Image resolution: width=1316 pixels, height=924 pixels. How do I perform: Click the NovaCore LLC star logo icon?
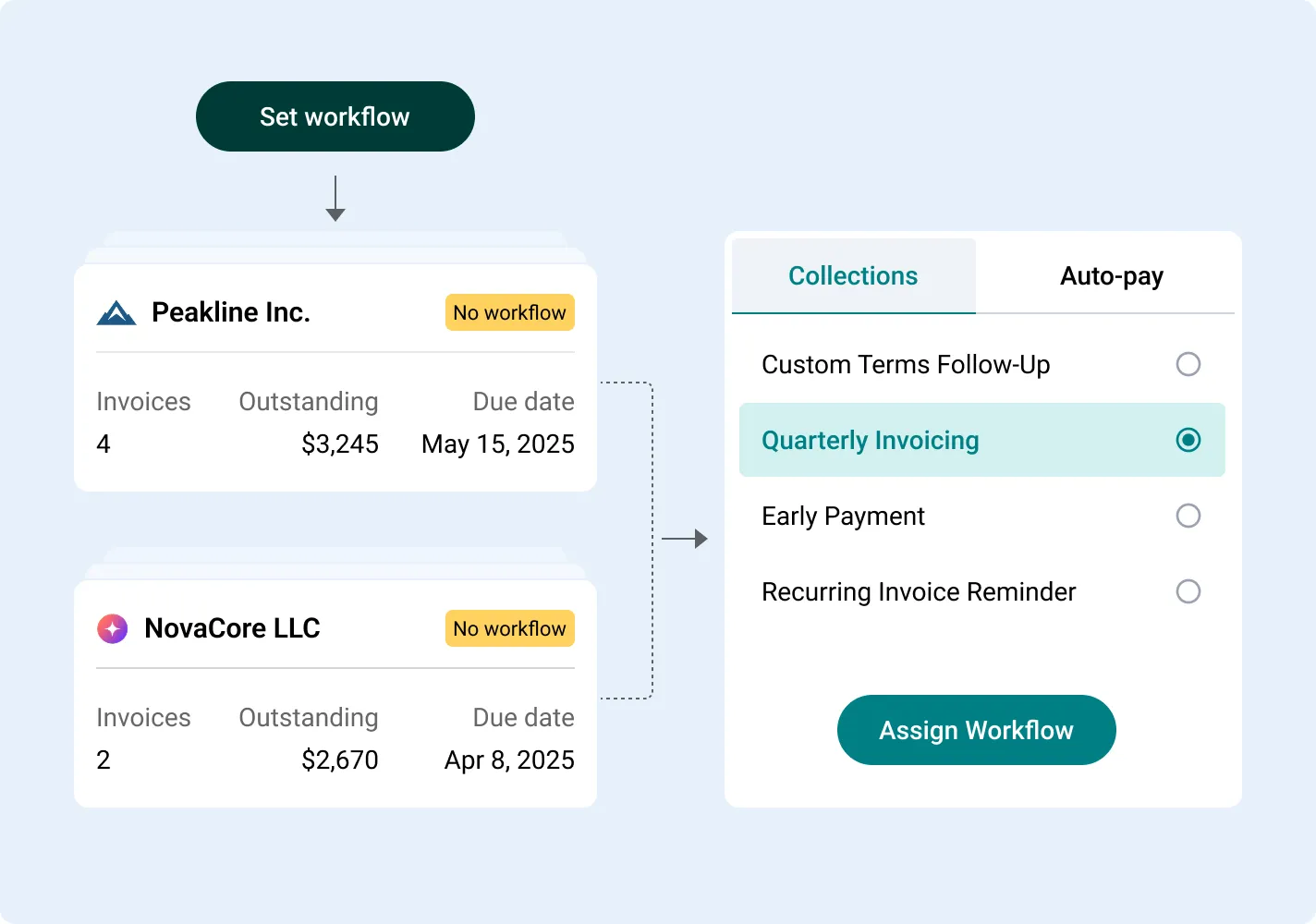click(113, 629)
